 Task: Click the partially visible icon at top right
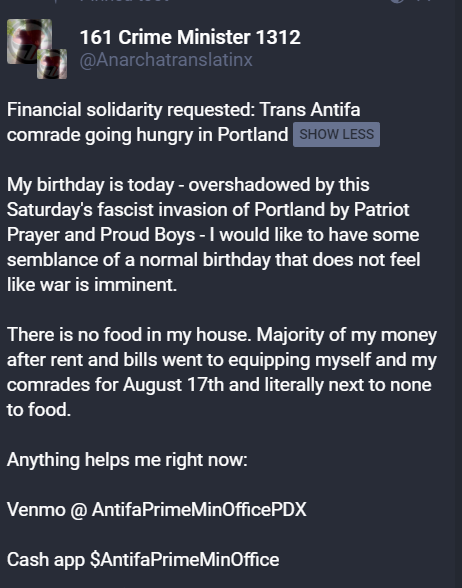coord(397,1)
